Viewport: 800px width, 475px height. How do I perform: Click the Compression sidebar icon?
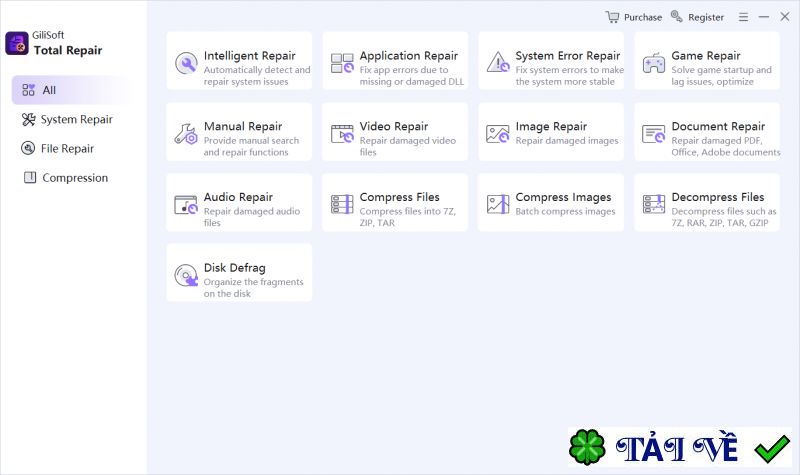point(30,178)
